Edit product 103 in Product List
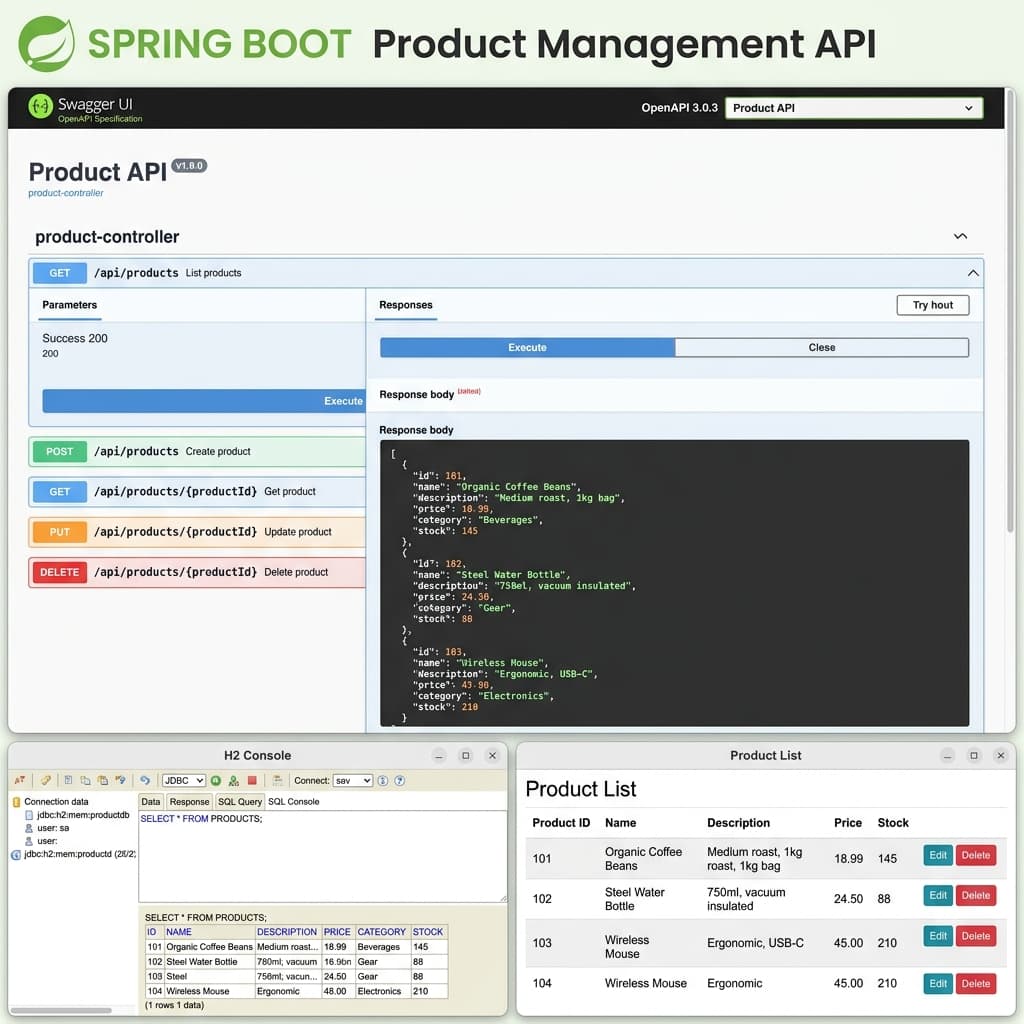 click(938, 936)
